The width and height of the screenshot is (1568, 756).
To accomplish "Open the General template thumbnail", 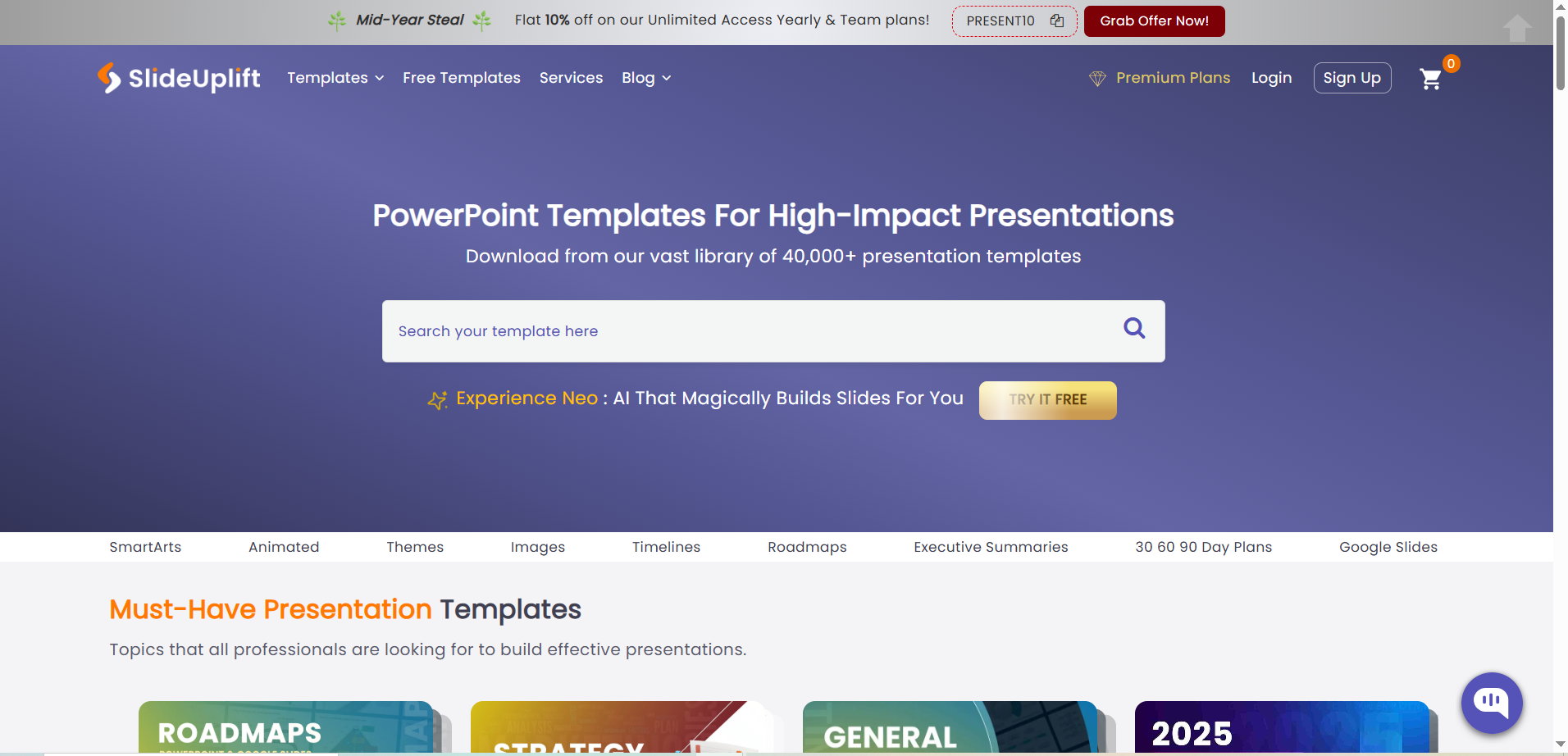I will pos(950,727).
